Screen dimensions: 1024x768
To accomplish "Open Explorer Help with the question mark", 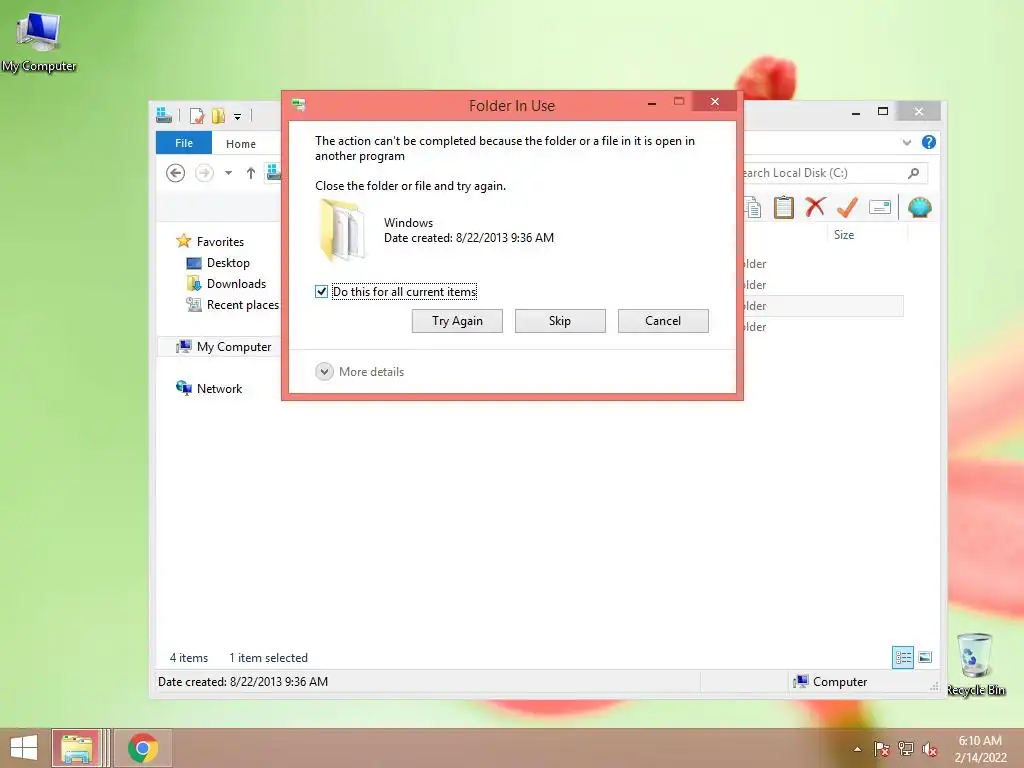I will 929,142.
